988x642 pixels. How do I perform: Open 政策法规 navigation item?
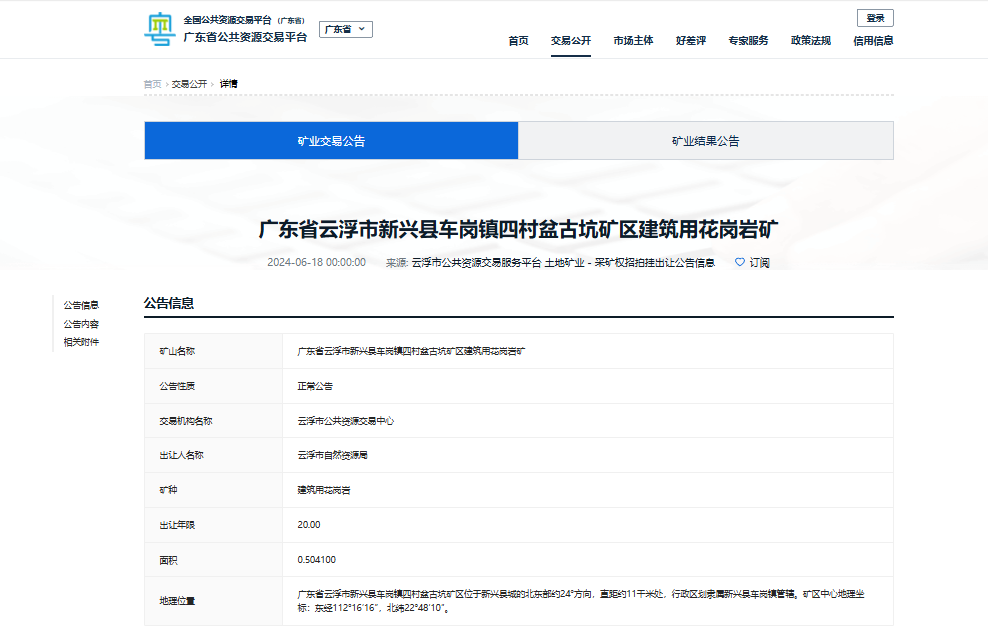point(811,41)
